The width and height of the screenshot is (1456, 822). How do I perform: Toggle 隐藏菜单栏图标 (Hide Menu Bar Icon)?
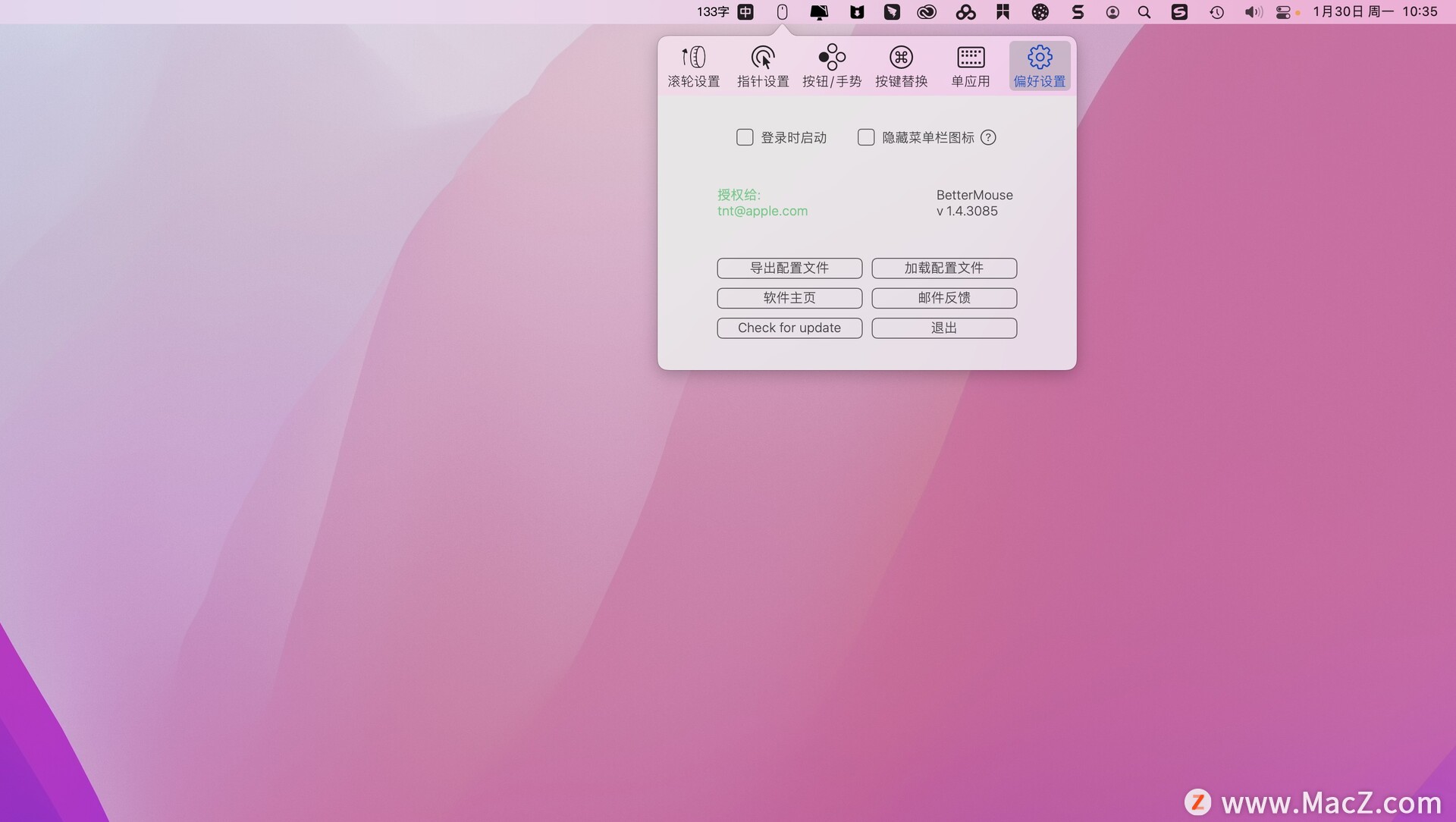tap(865, 137)
